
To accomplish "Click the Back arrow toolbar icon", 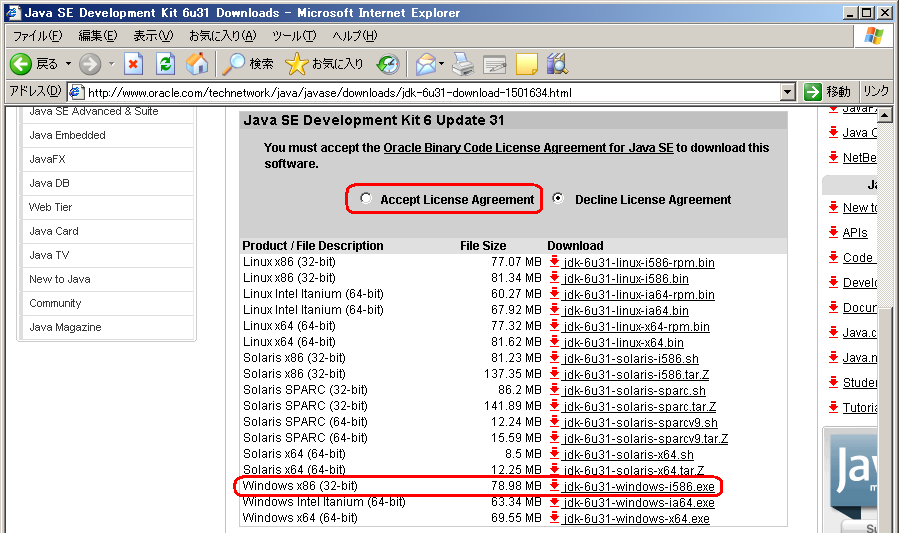I will (21, 64).
